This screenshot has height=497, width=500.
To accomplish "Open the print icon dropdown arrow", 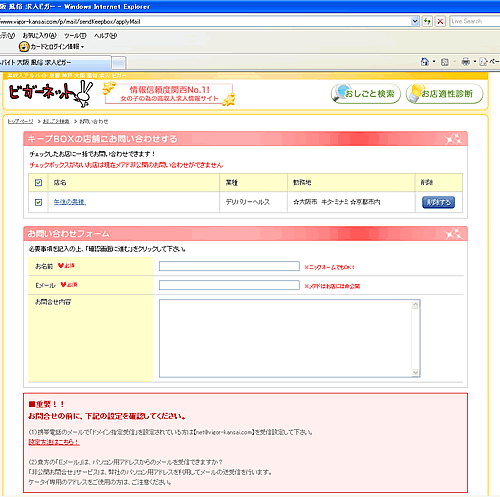I will tap(475, 62).
